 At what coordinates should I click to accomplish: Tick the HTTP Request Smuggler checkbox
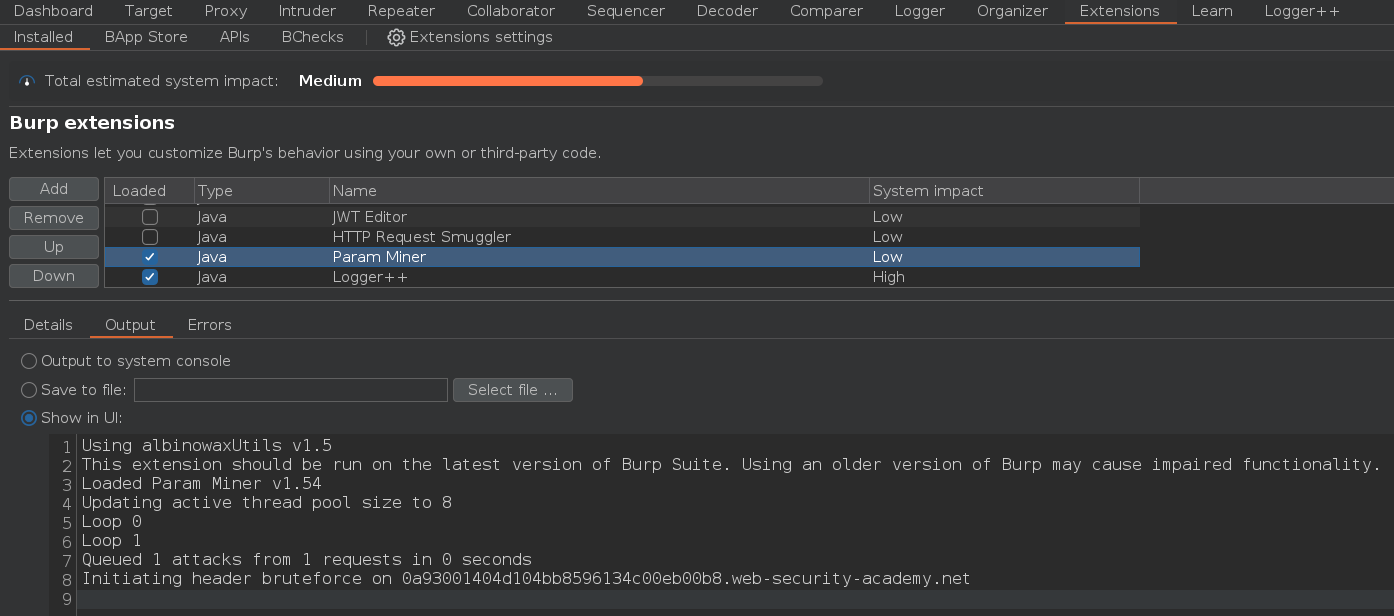coord(150,237)
